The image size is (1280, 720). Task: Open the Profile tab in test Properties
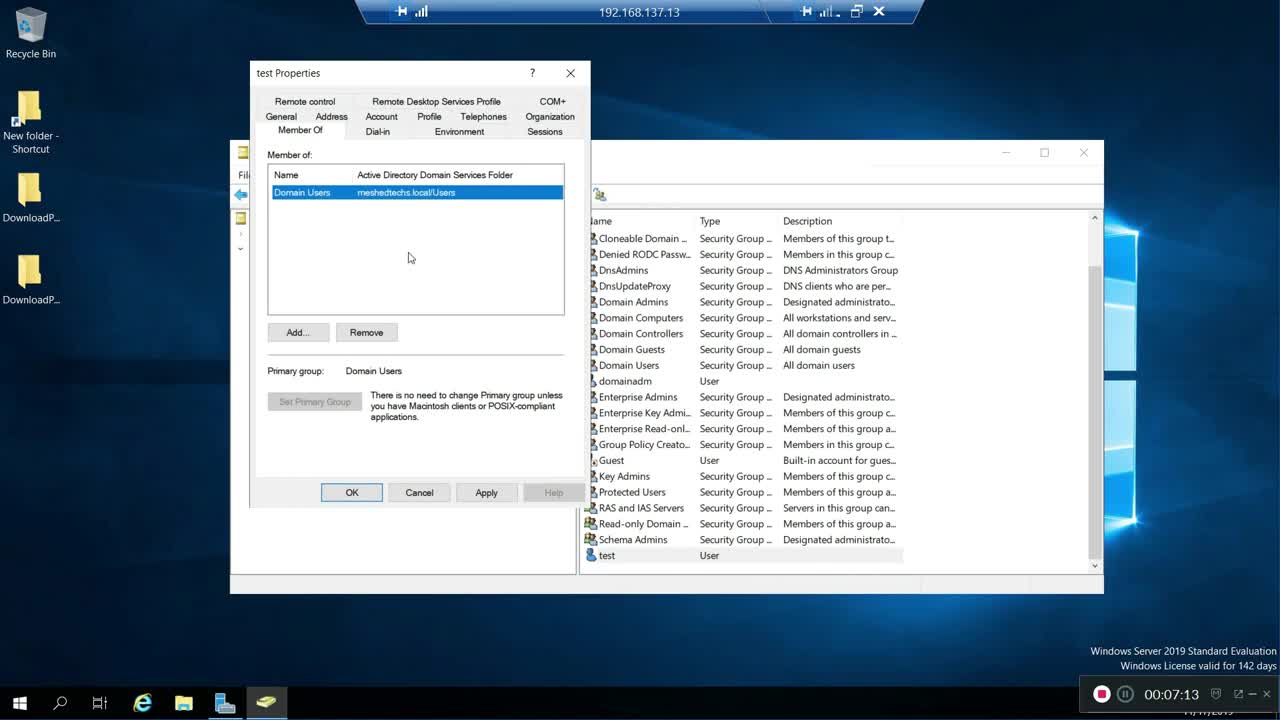coord(429,116)
